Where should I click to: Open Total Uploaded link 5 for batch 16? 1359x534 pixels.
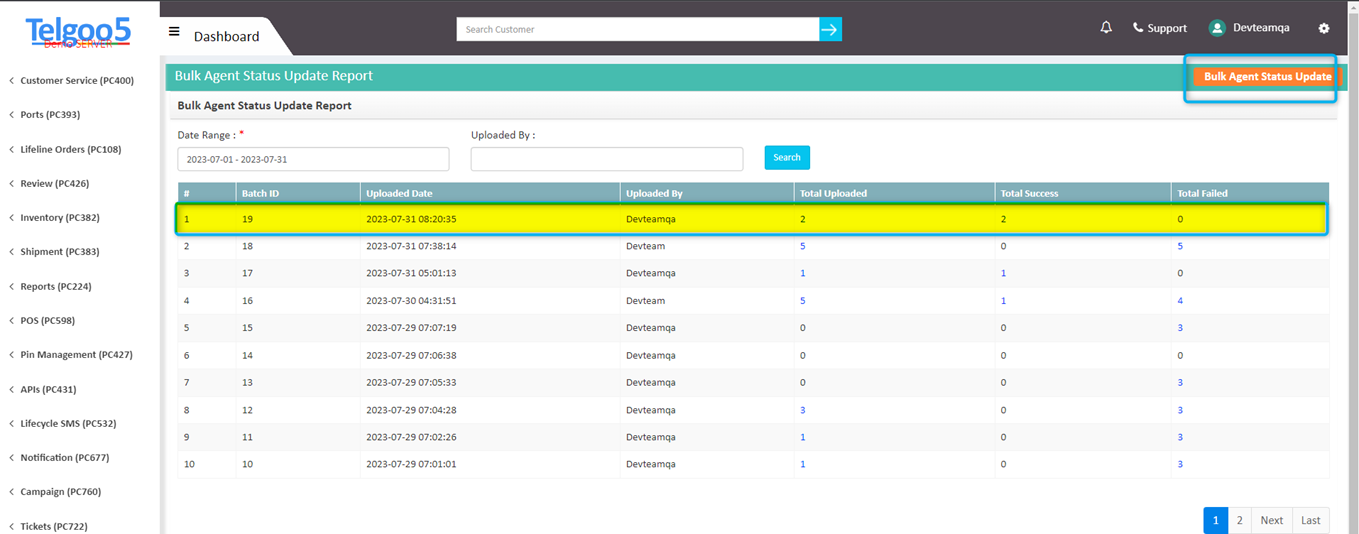803,300
